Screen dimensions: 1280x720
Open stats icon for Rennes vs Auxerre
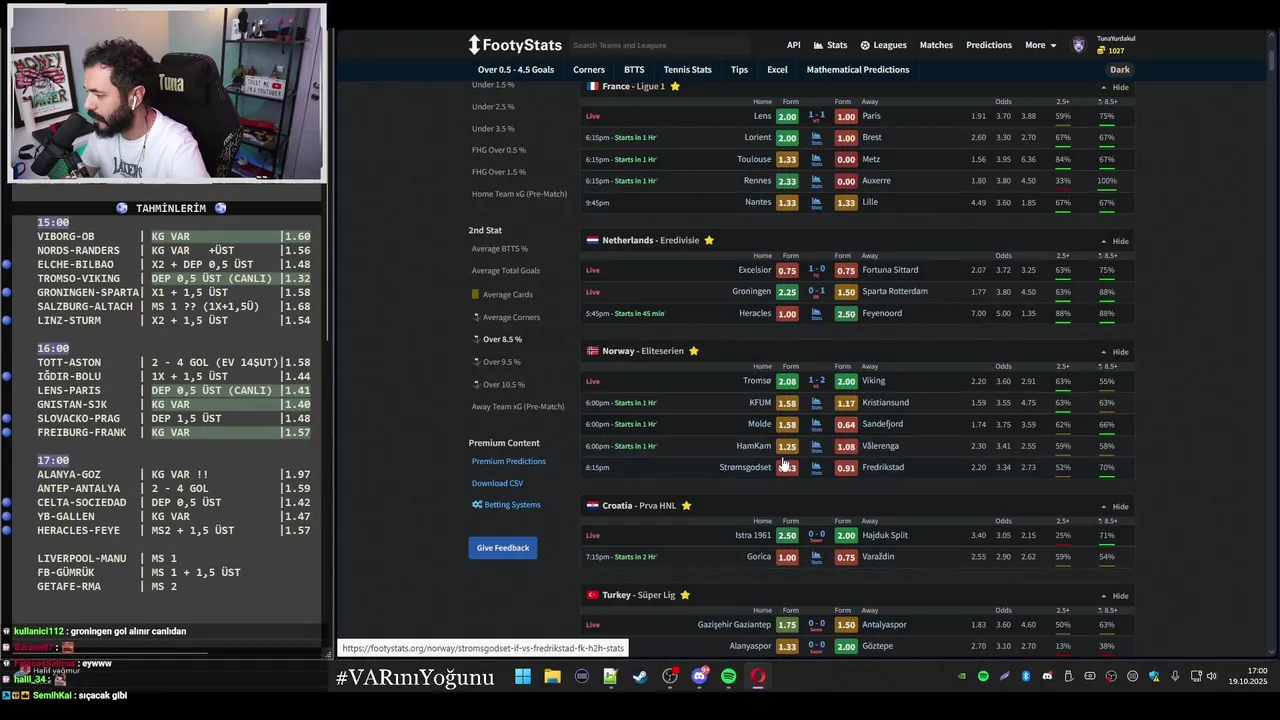tap(816, 181)
